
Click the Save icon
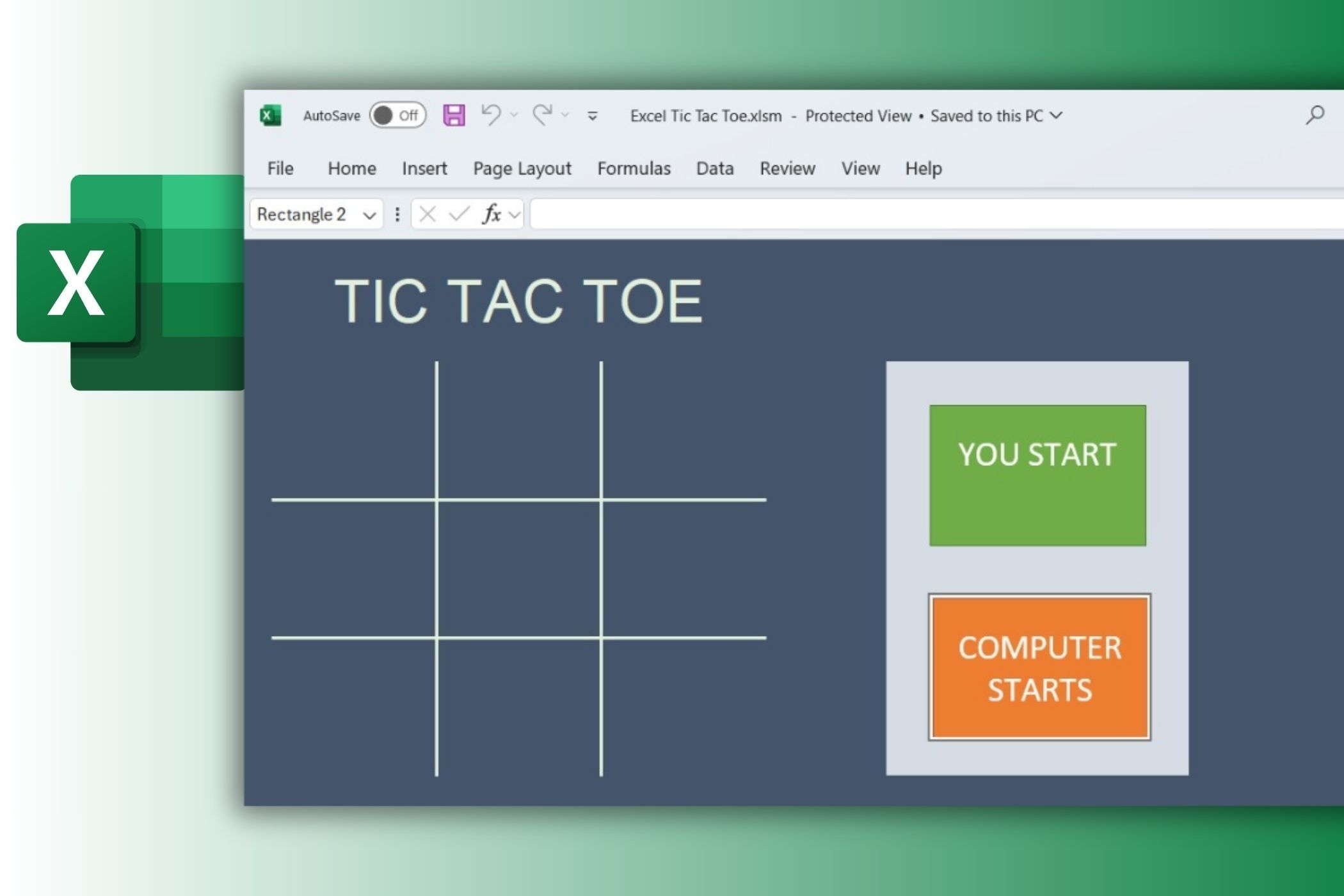click(x=454, y=115)
